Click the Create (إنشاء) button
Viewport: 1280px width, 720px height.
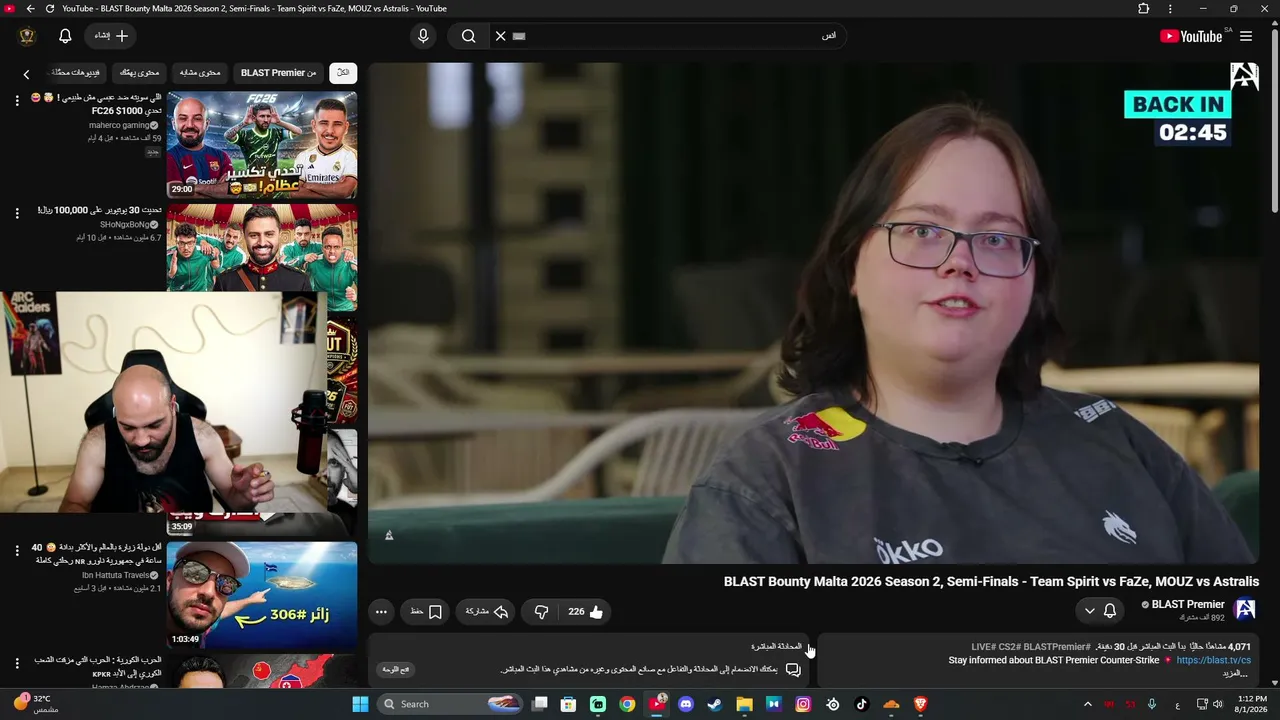pyautogui.click(x=111, y=36)
